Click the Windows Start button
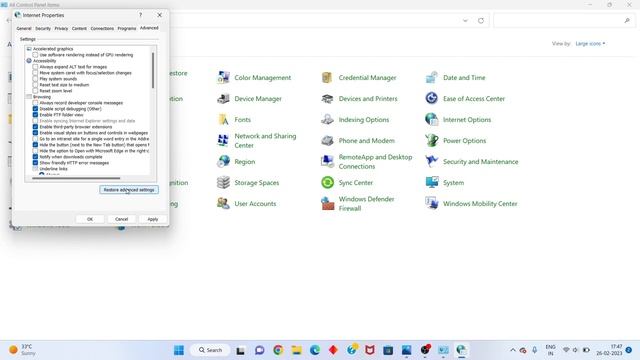 [x=179, y=350]
